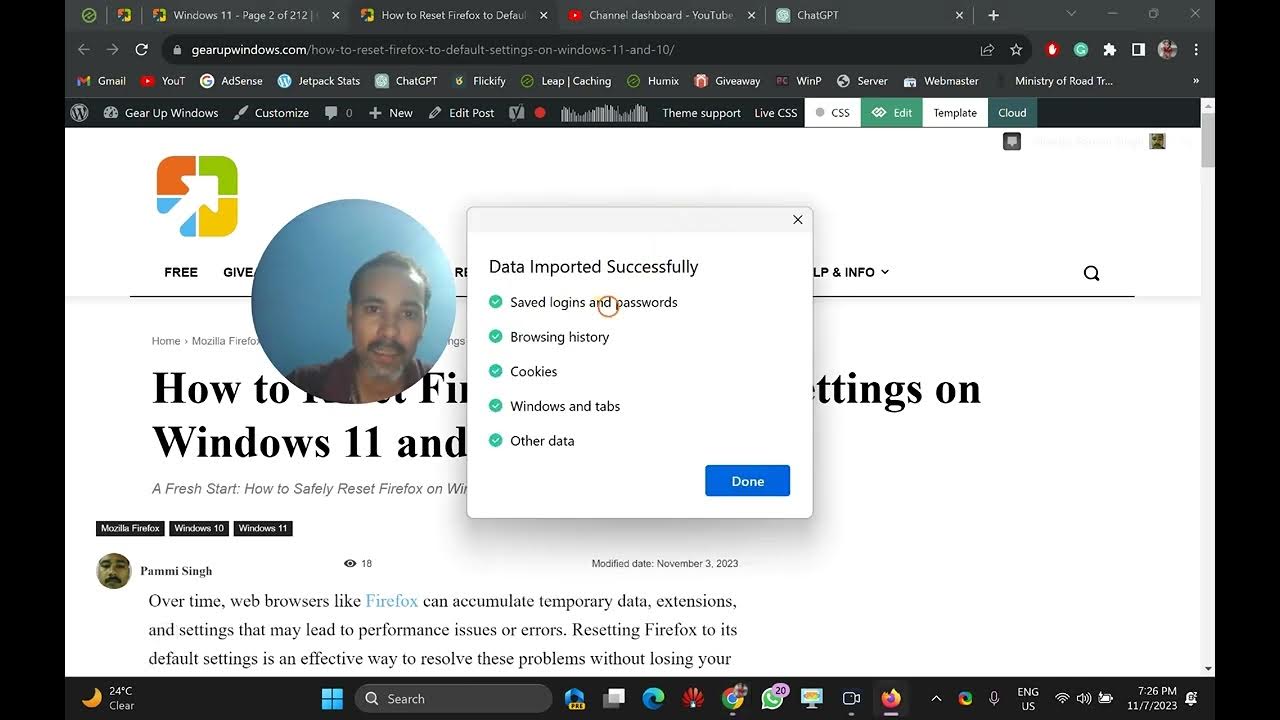1280x720 pixels.
Task: Click the 'Windows and tabs' green check icon
Action: (x=495, y=406)
